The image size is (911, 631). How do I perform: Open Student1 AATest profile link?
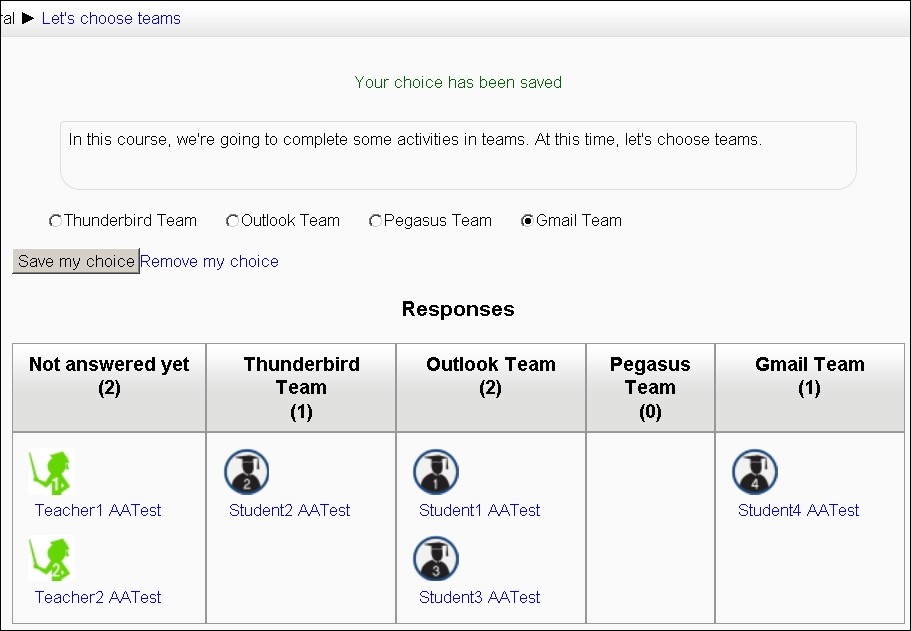479,510
